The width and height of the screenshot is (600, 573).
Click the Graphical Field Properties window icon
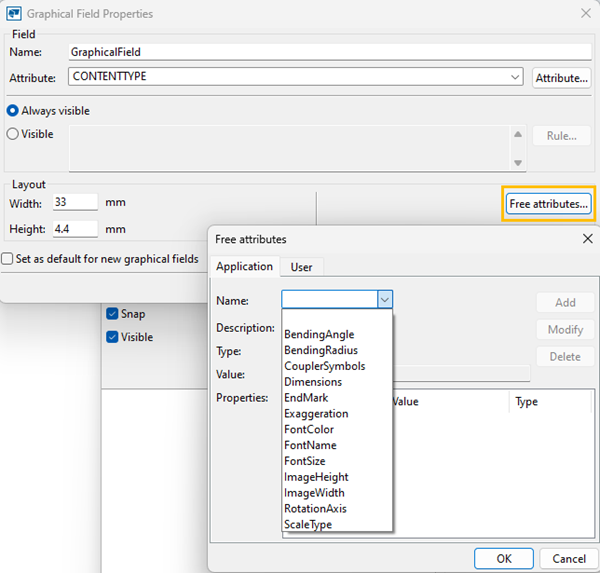(x=16, y=13)
